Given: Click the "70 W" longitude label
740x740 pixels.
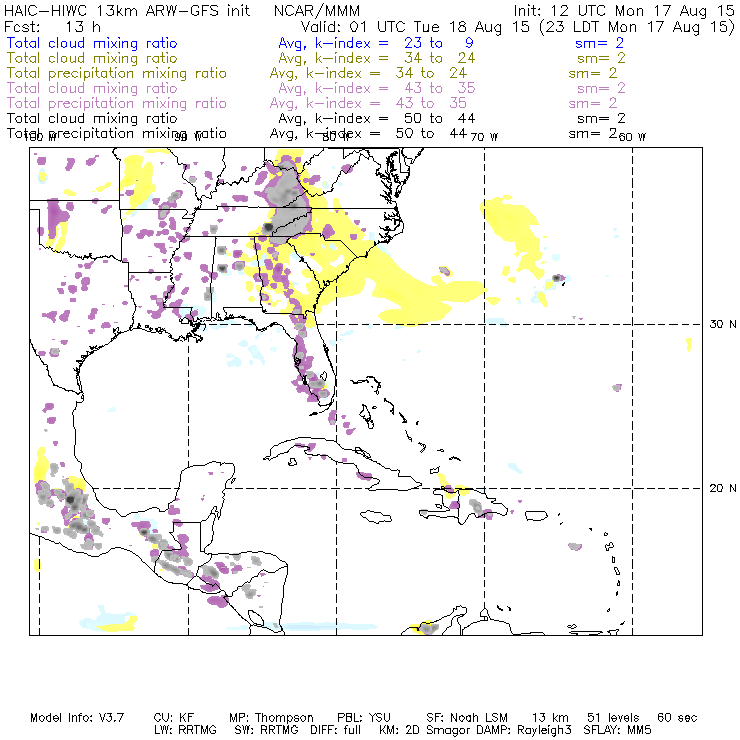Looking at the screenshot, I should (484, 137).
